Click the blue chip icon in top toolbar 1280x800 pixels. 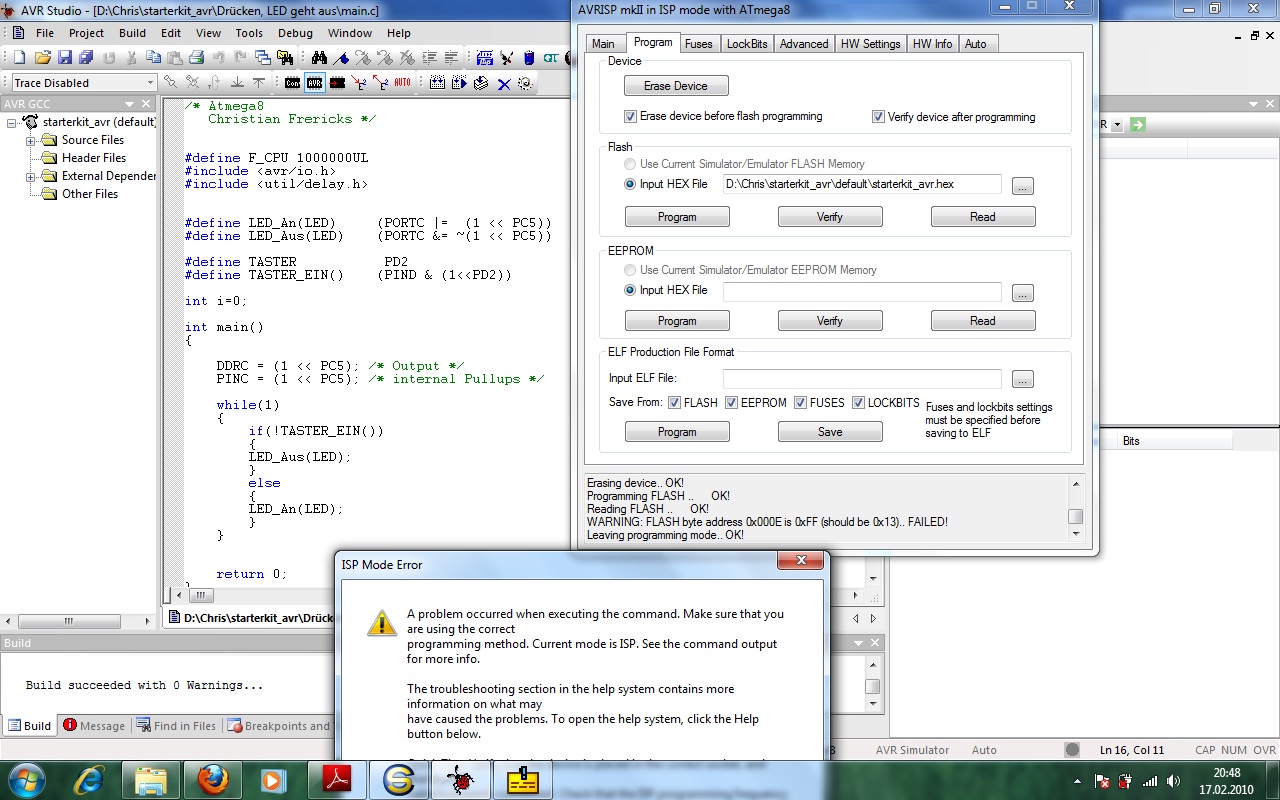point(529,58)
